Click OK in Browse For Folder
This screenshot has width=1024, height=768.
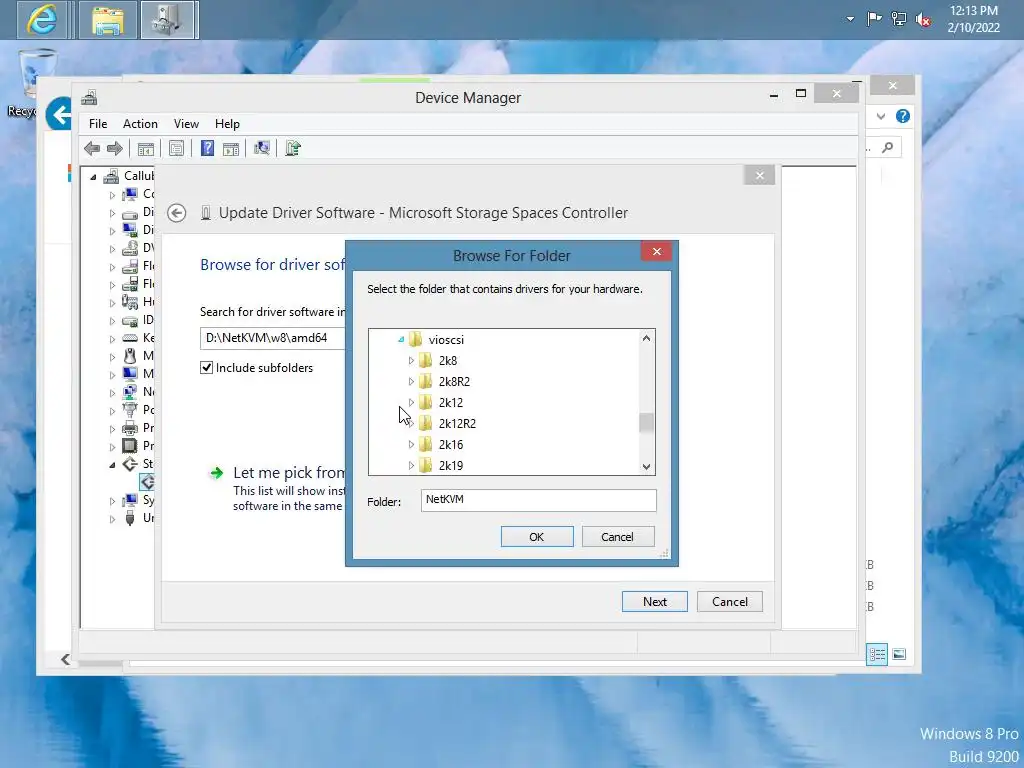pyautogui.click(x=537, y=537)
